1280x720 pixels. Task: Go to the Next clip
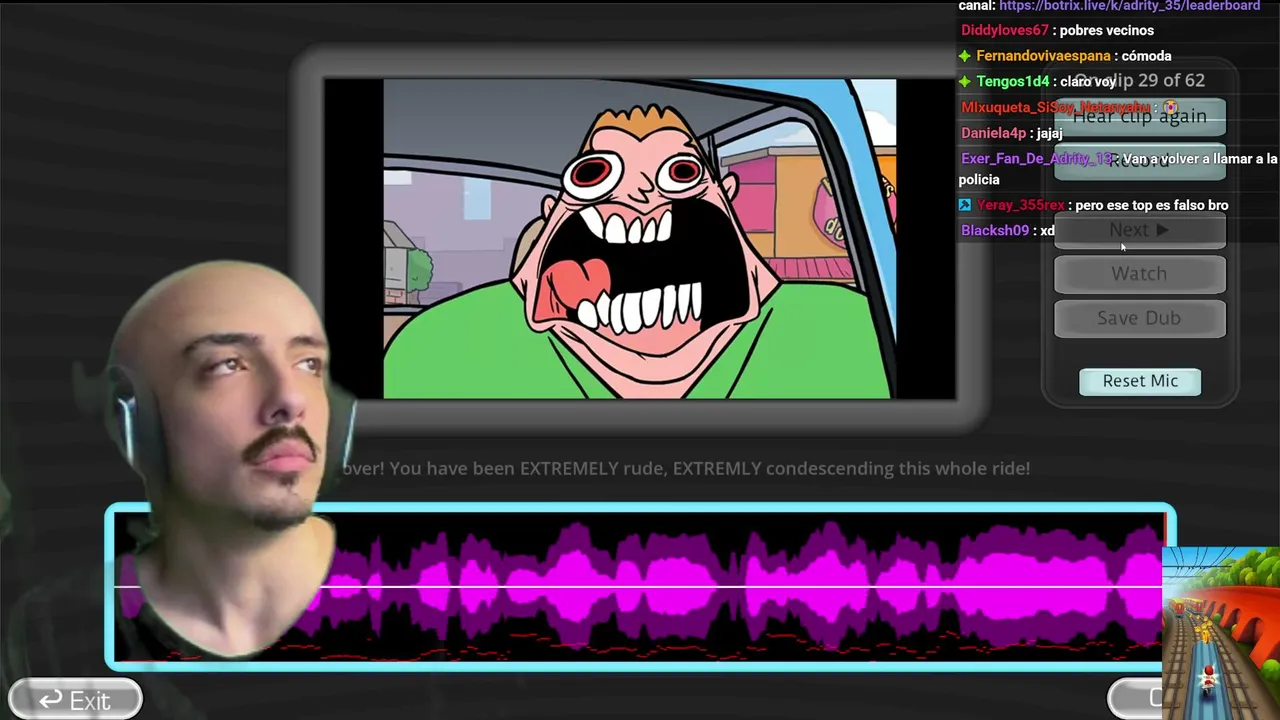(x=1140, y=230)
